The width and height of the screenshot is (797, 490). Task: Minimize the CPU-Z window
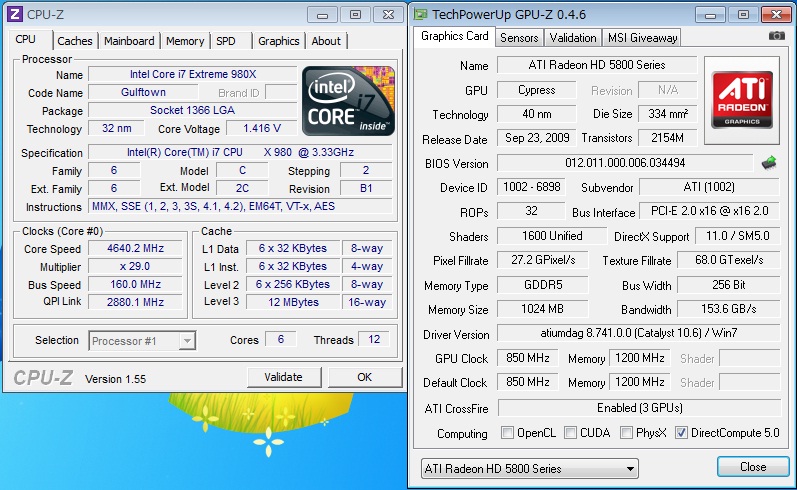tap(322, 15)
